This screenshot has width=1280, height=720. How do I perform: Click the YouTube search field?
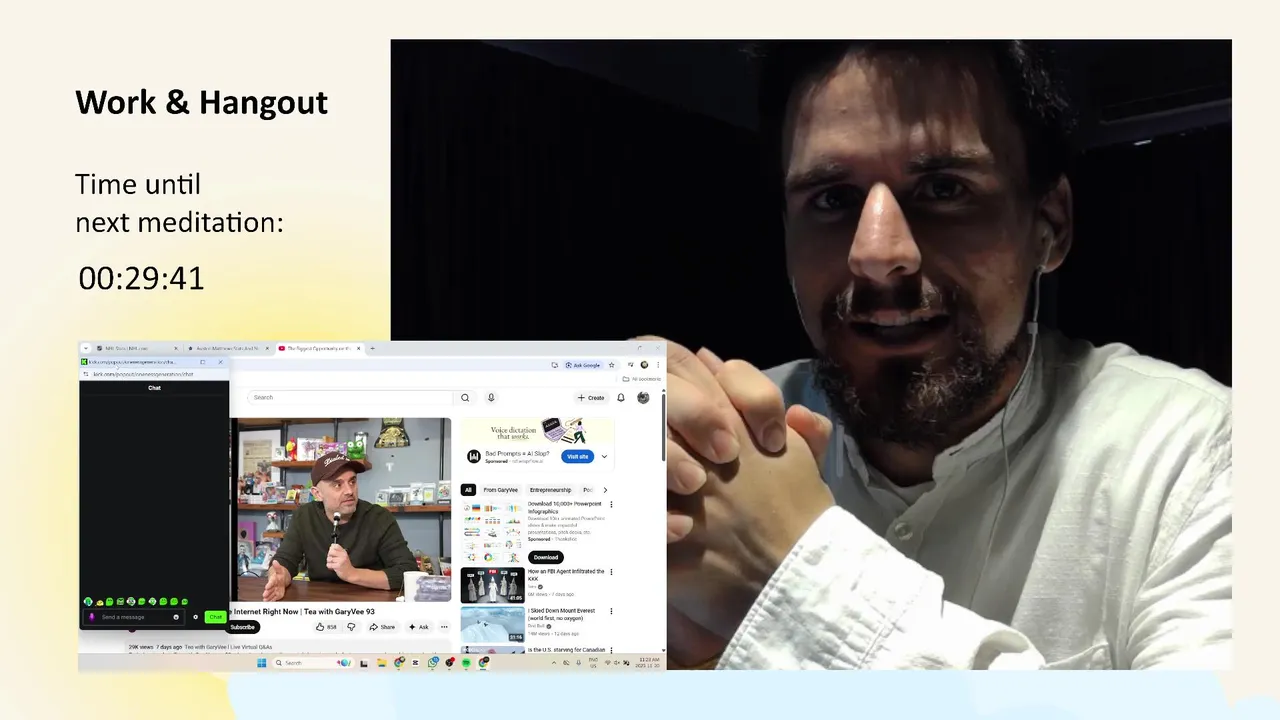350,397
